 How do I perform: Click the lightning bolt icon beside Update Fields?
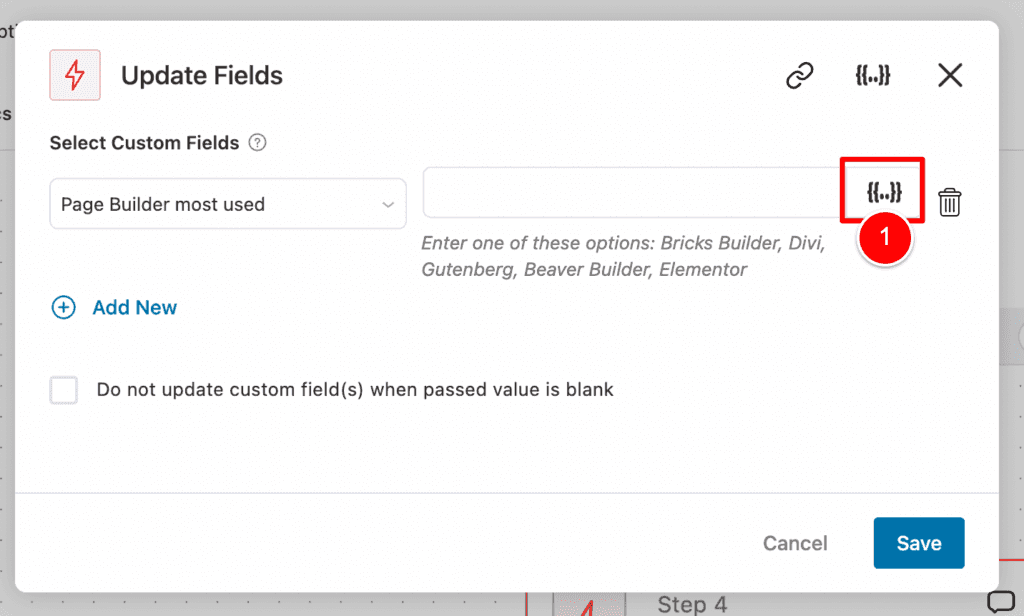pyautogui.click(x=74, y=75)
